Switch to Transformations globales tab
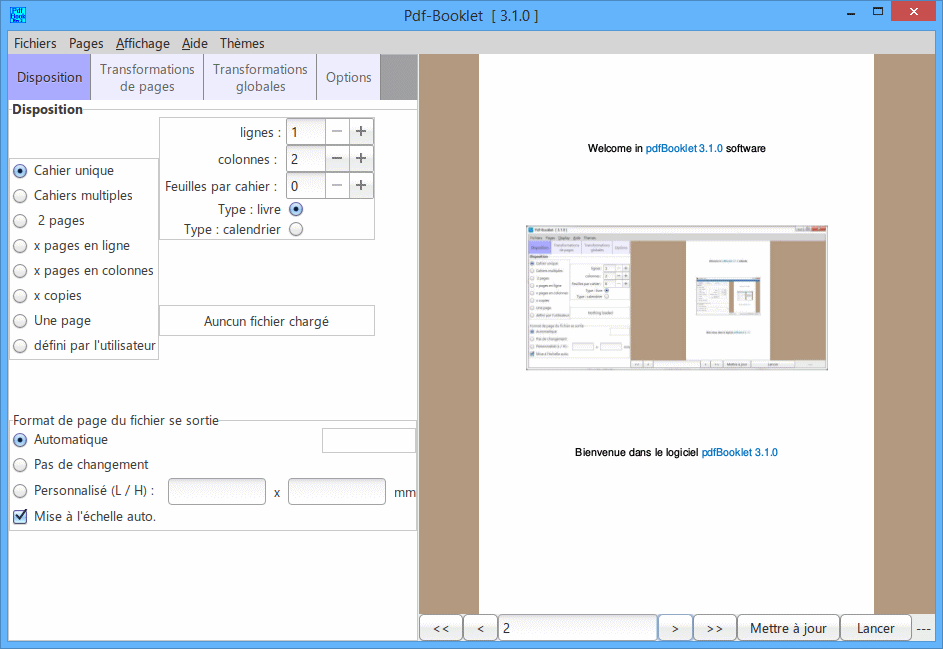This screenshot has height=649, width=943. tap(260, 77)
